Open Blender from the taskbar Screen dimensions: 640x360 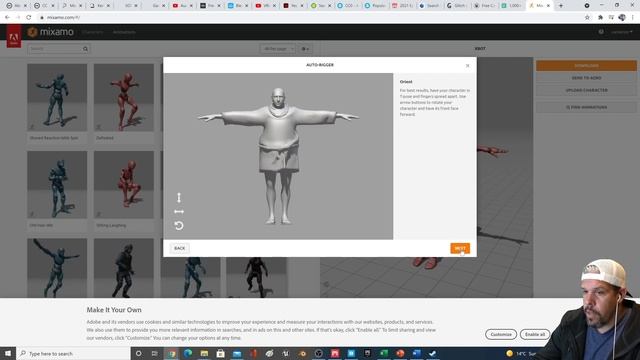pos(302,353)
